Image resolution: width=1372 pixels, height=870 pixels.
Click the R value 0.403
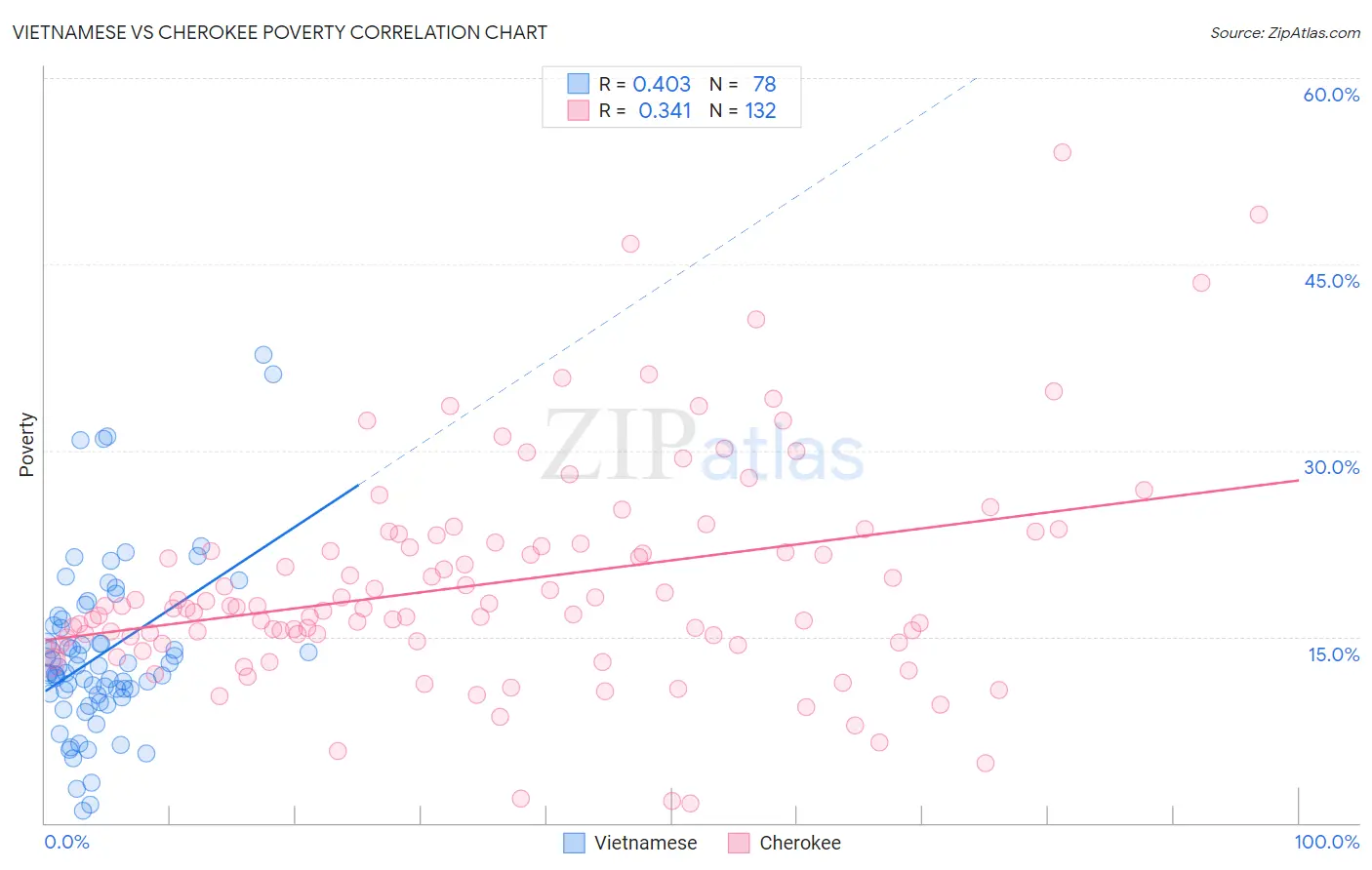coord(662,84)
